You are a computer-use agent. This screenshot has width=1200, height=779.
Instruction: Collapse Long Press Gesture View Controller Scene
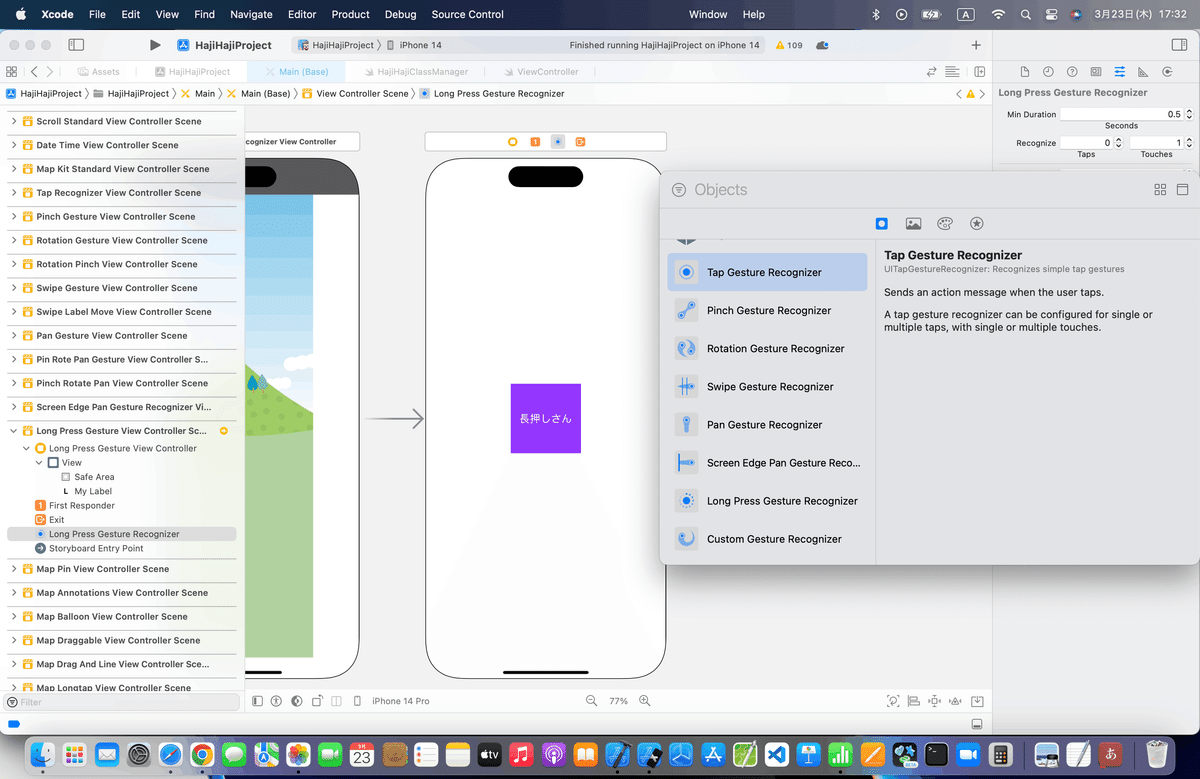point(14,431)
